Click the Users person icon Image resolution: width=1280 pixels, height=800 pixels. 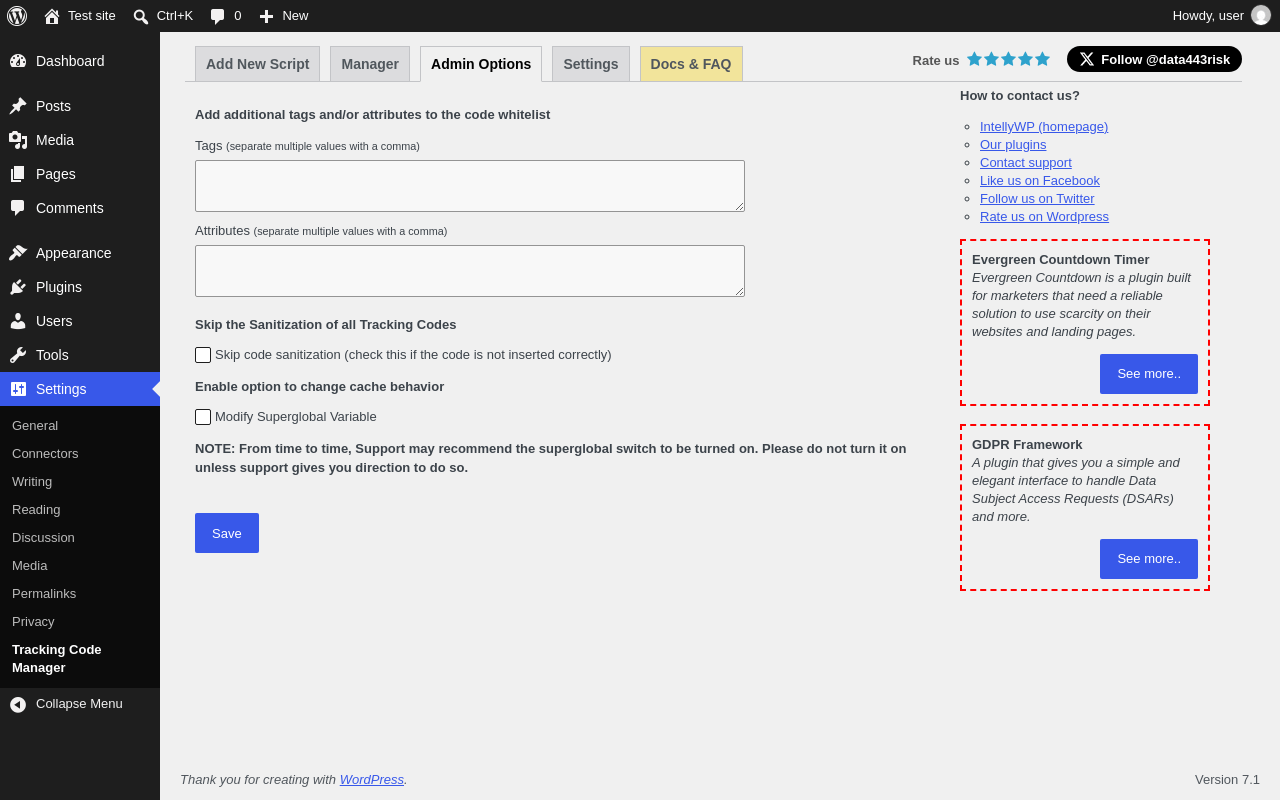18,321
